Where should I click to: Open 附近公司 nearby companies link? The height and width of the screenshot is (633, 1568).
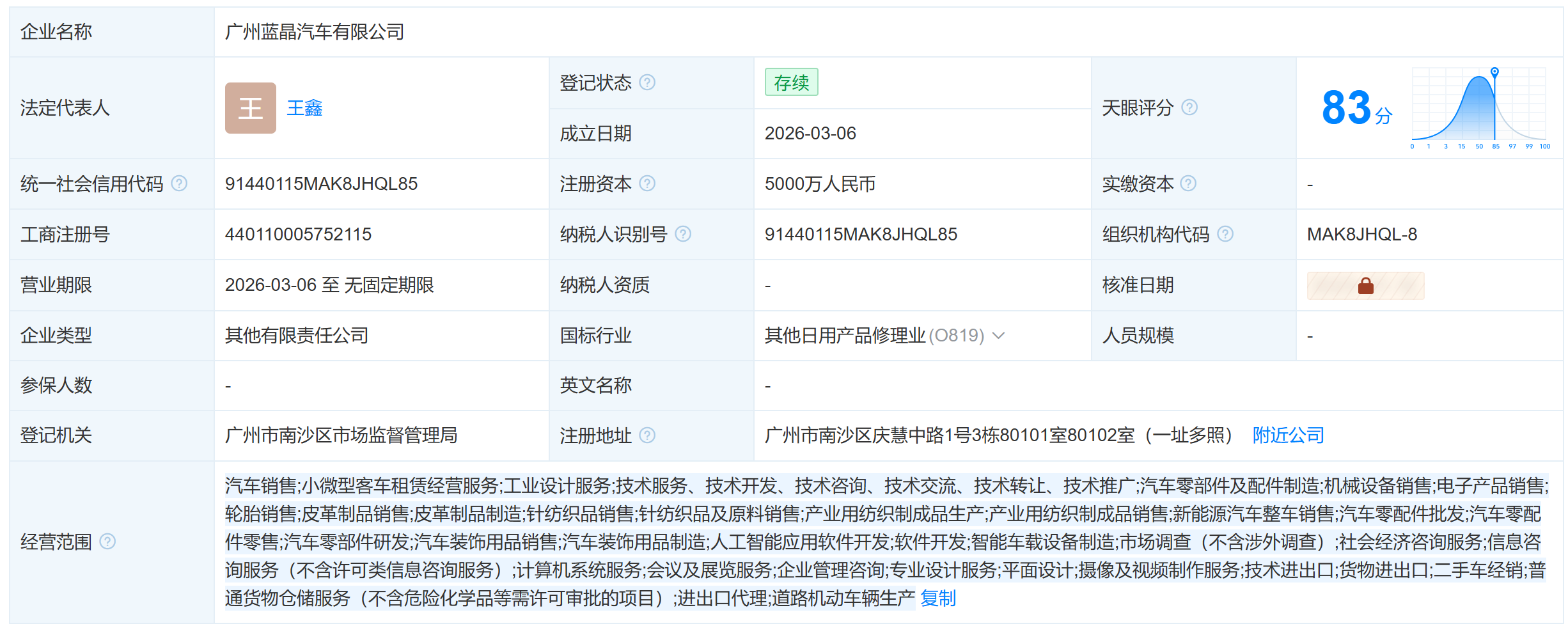pos(1288,435)
